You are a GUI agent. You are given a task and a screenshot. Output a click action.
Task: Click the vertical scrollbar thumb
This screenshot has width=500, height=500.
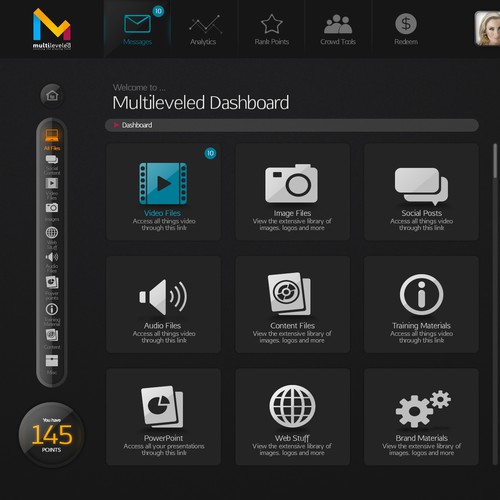click(495, 161)
